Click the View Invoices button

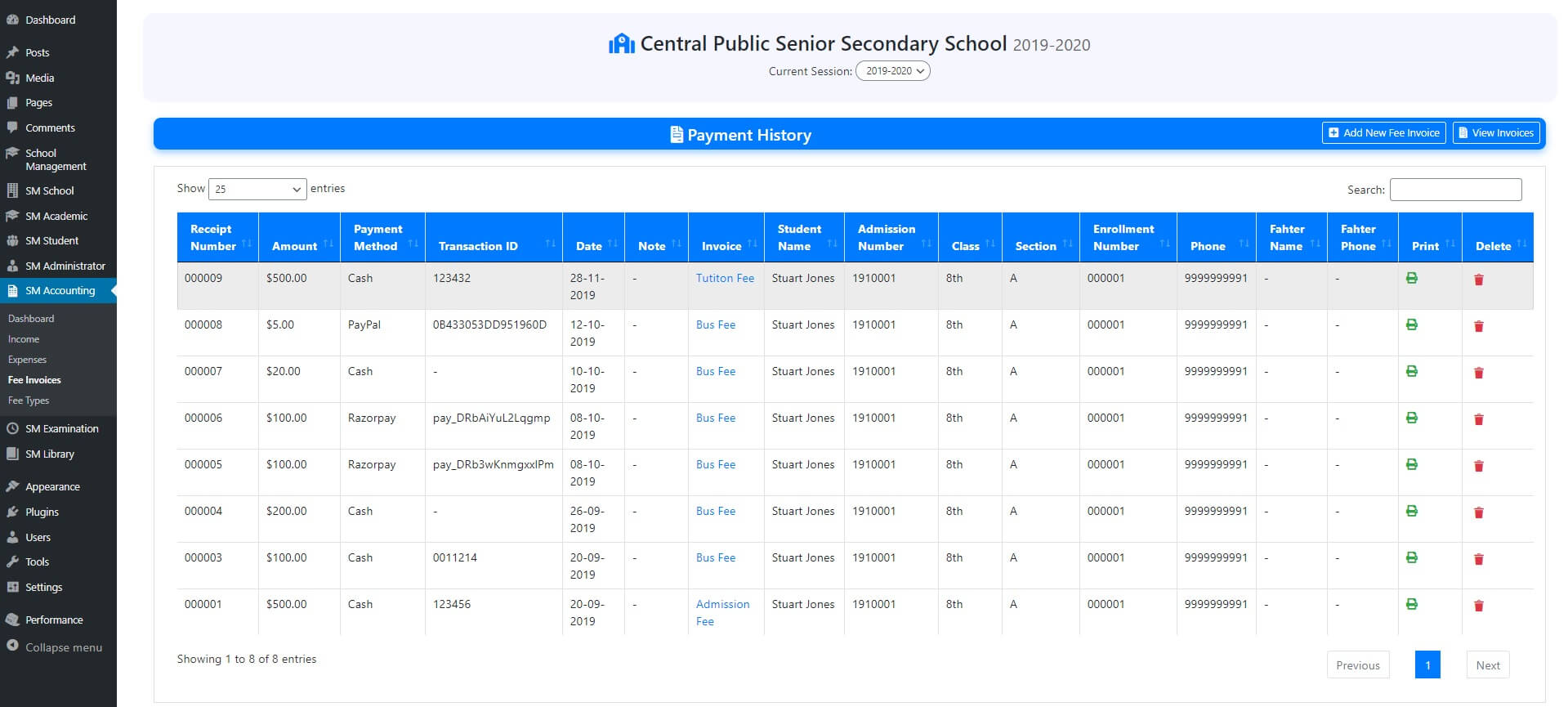(1496, 133)
